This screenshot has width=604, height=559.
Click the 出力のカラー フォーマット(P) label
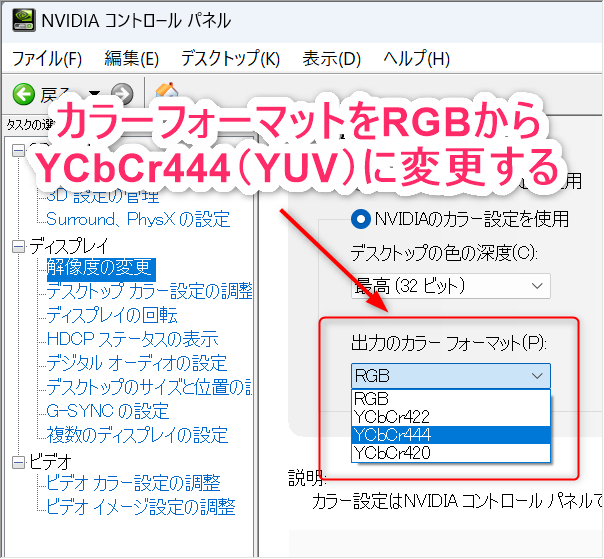449,343
